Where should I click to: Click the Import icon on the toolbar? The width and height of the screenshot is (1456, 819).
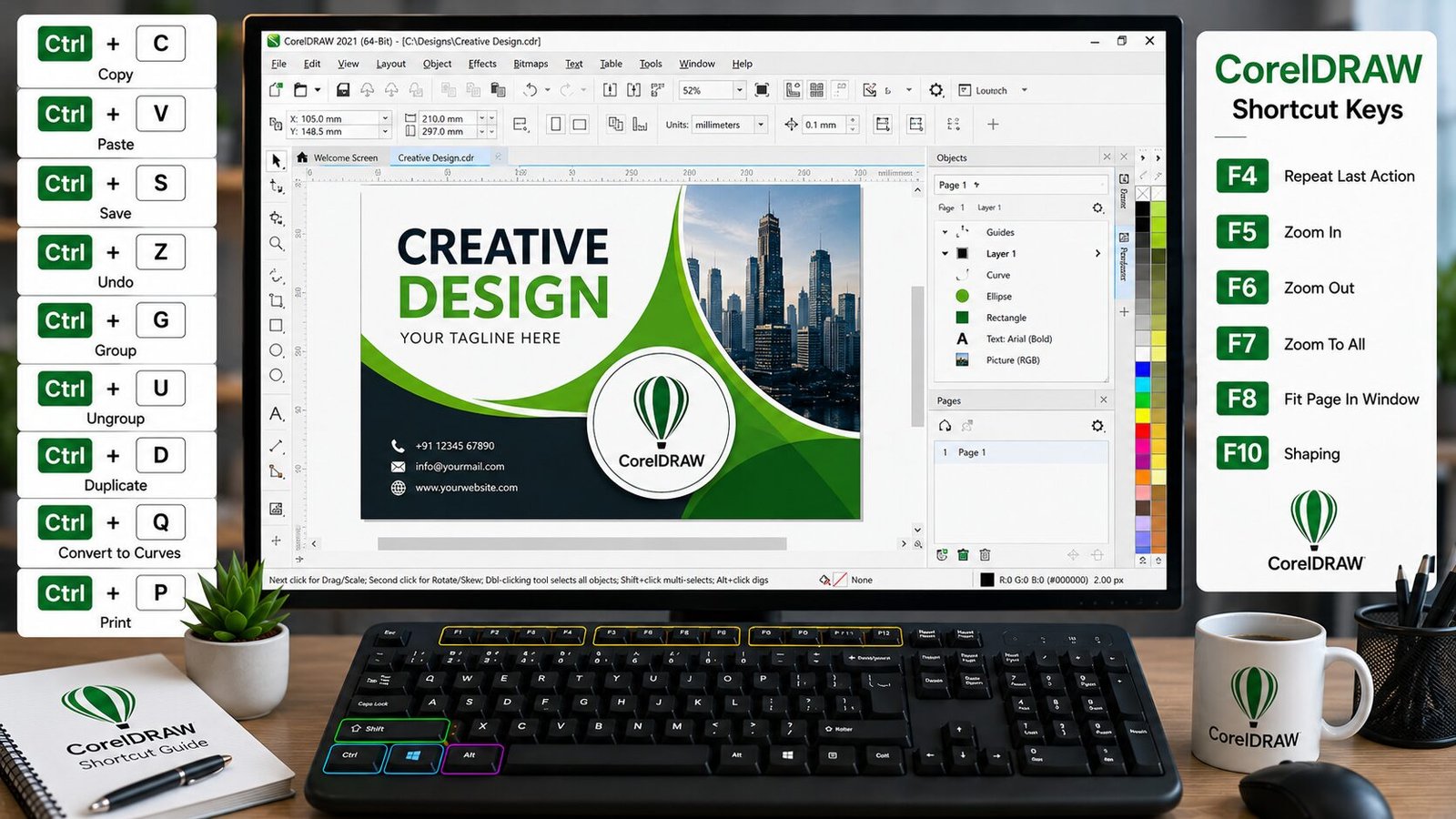pyautogui.click(x=610, y=90)
